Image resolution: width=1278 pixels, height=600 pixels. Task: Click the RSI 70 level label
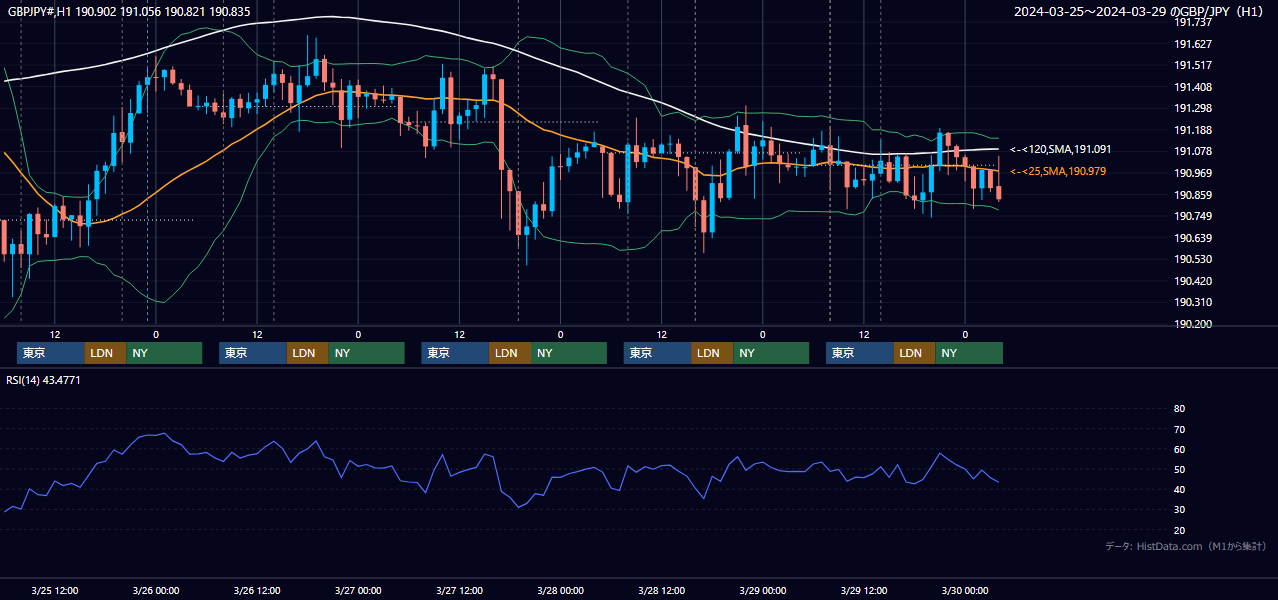click(1179, 429)
